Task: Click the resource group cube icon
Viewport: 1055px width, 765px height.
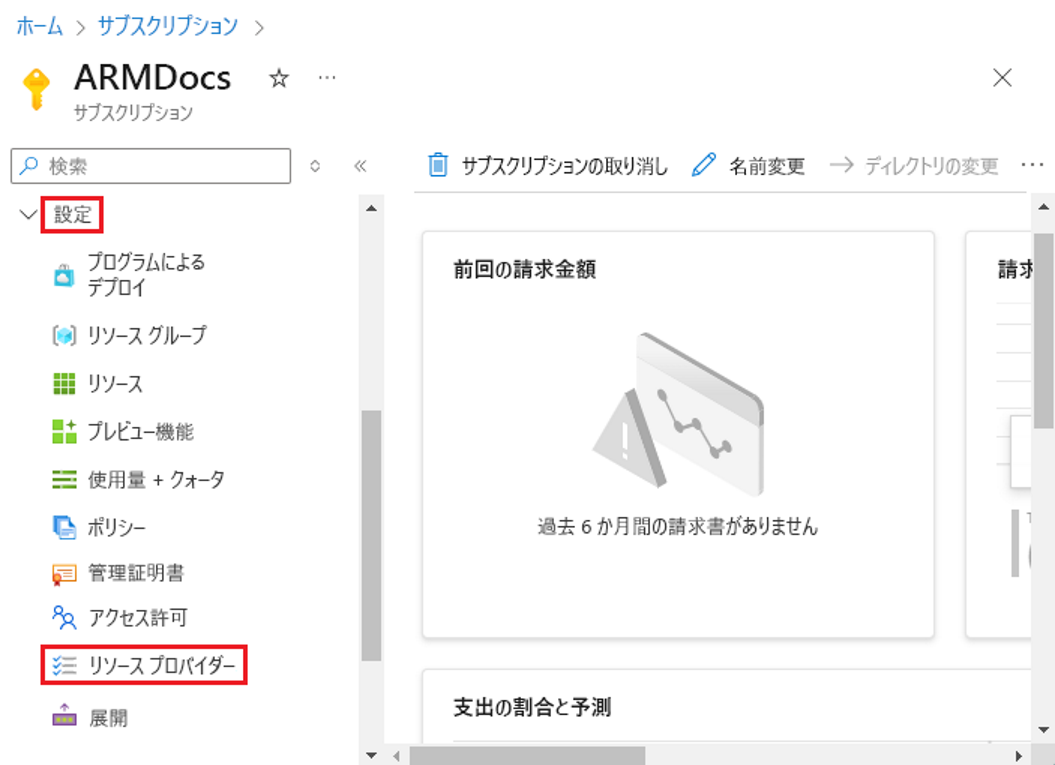Action: click(x=65, y=335)
